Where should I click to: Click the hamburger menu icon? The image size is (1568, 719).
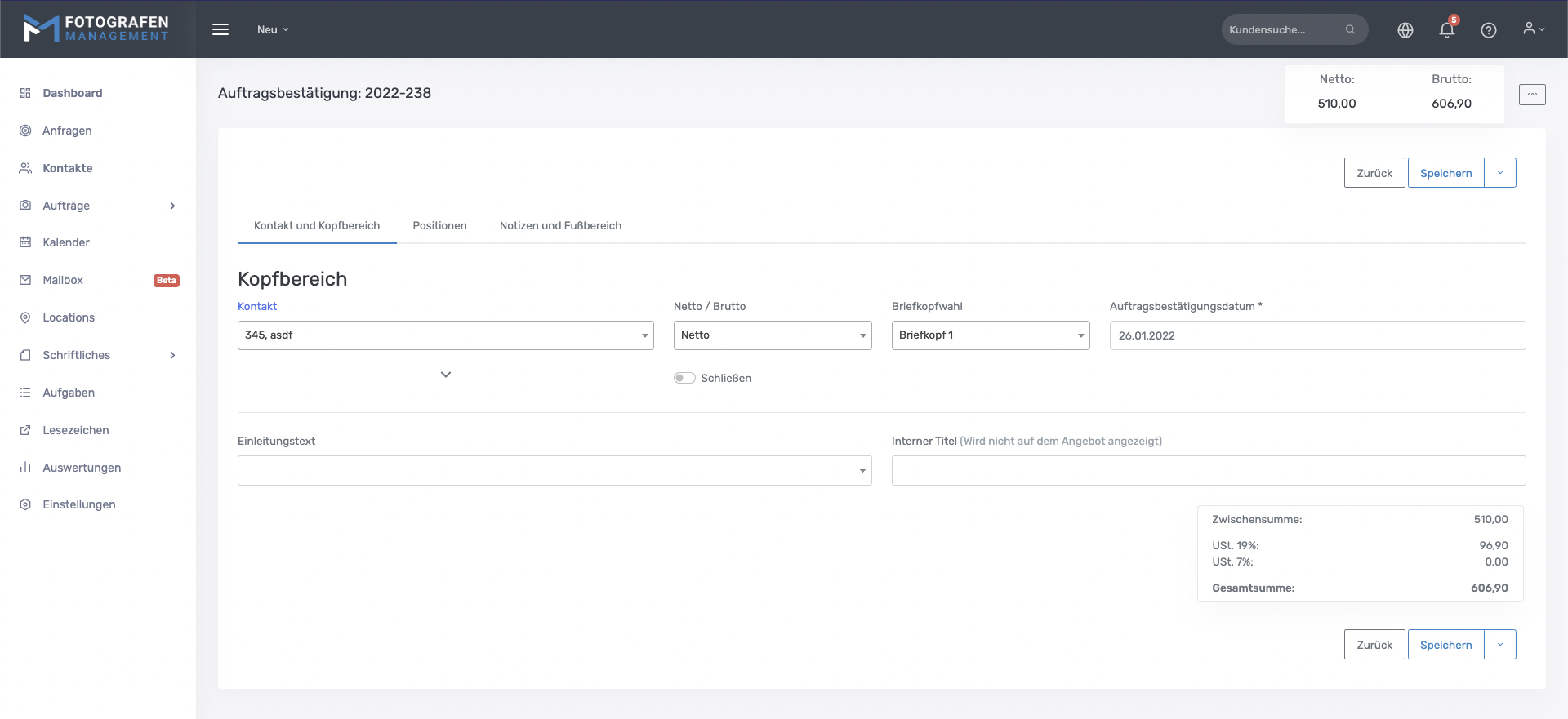[x=220, y=29]
